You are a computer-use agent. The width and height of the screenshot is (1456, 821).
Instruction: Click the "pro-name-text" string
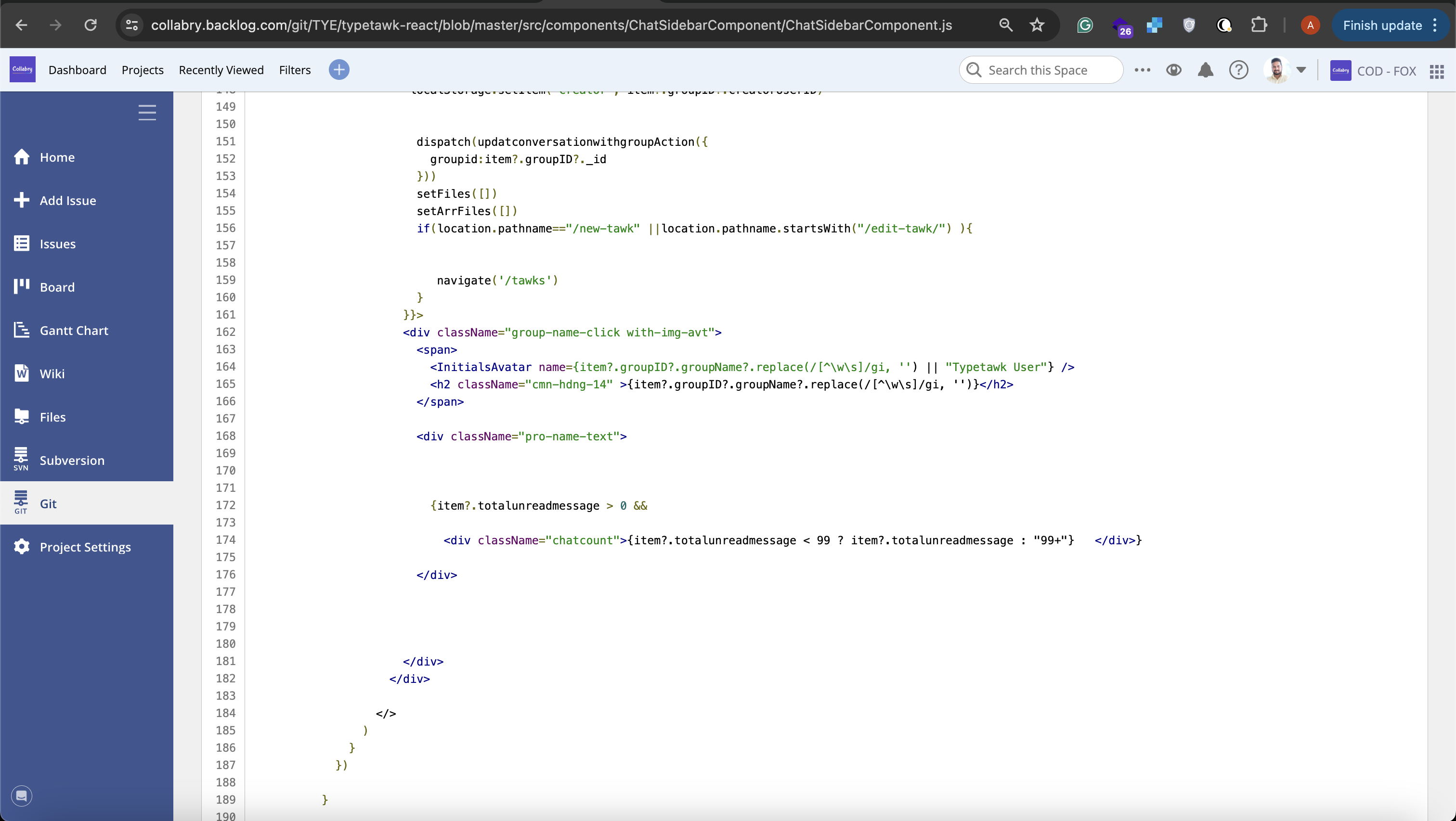[569, 436]
